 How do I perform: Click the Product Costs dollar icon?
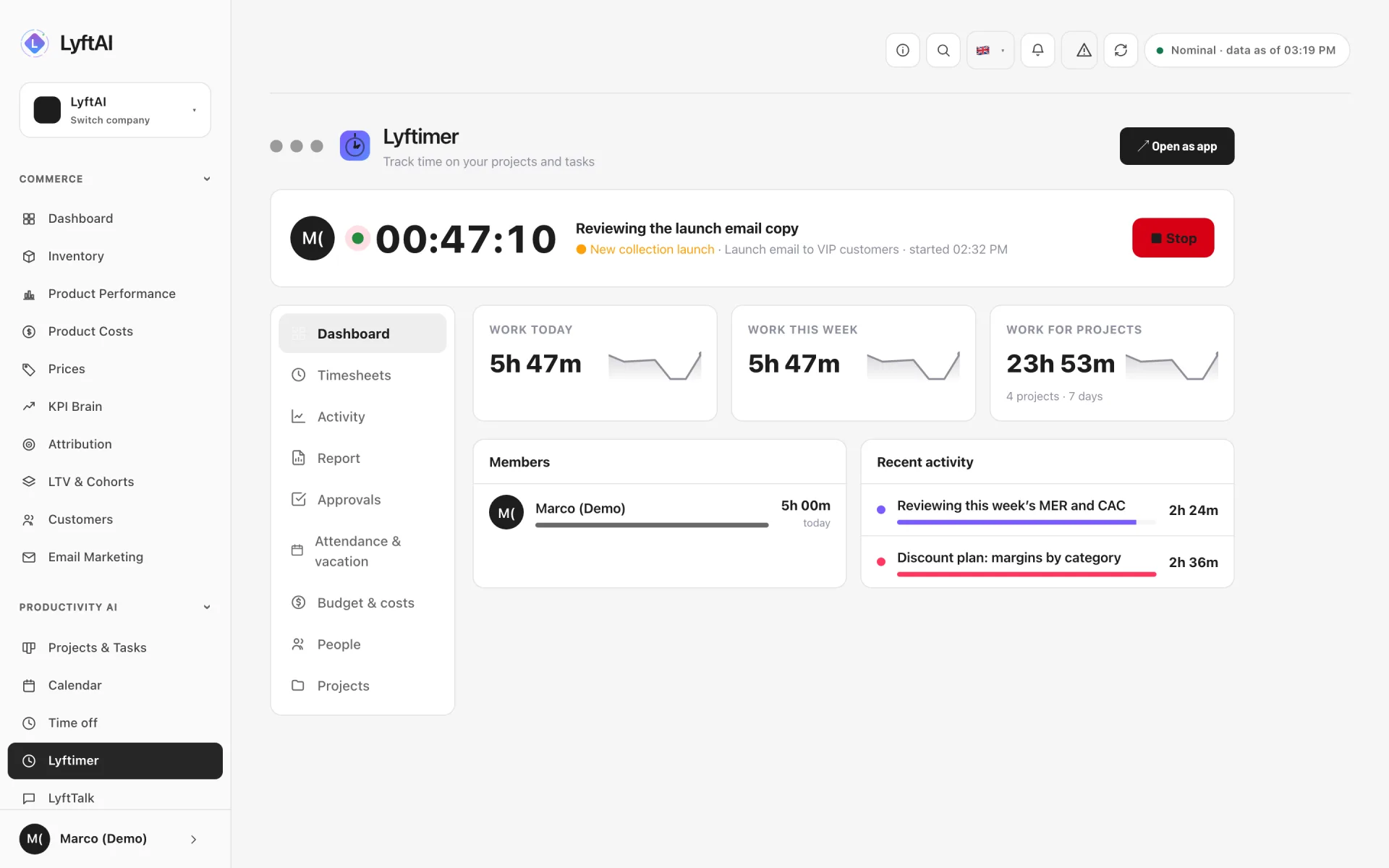click(x=29, y=331)
